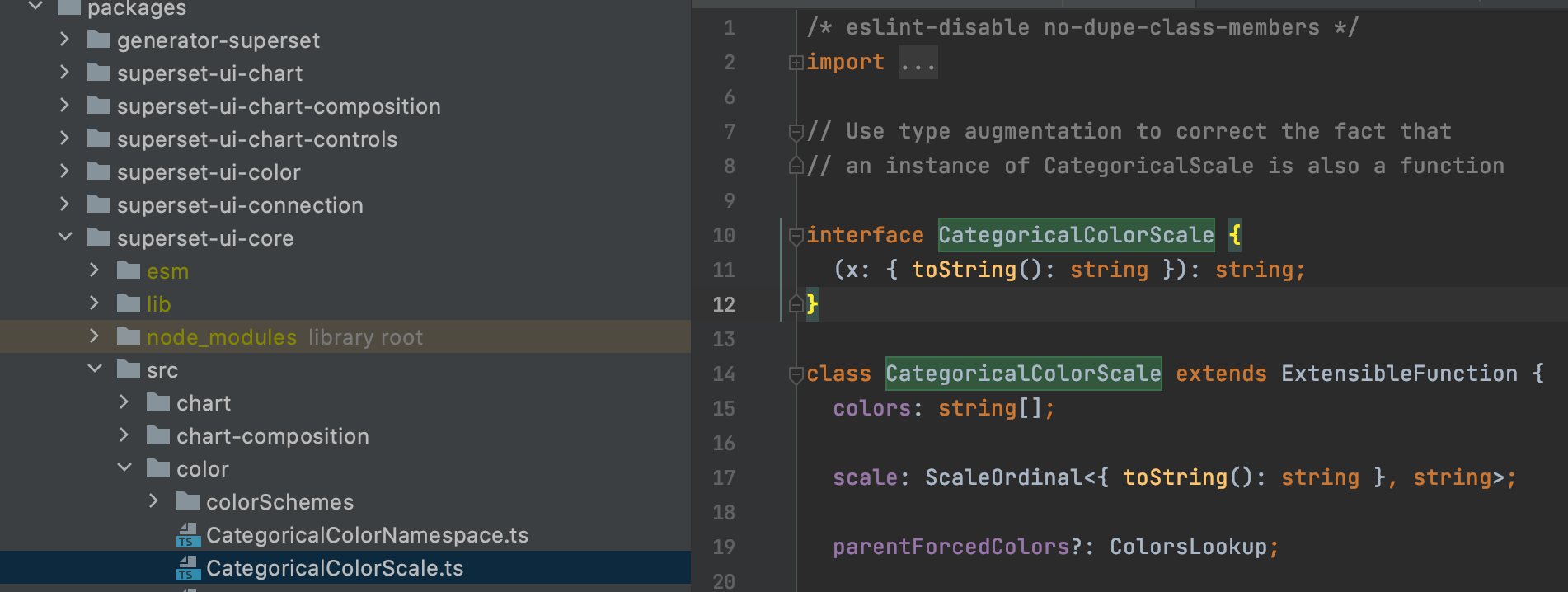Select the packages folder icon
This screenshot has height=592, width=1568.
coord(69,7)
